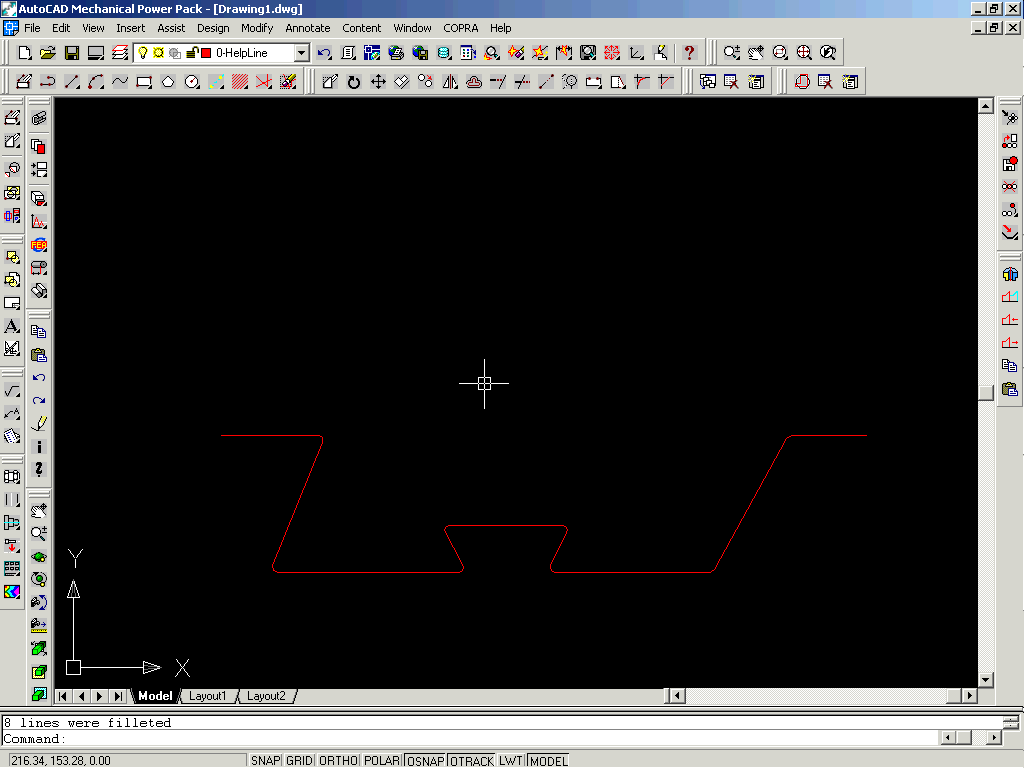1024x768 pixels.
Task: Choose the Spline curve tool
Action: [120, 82]
